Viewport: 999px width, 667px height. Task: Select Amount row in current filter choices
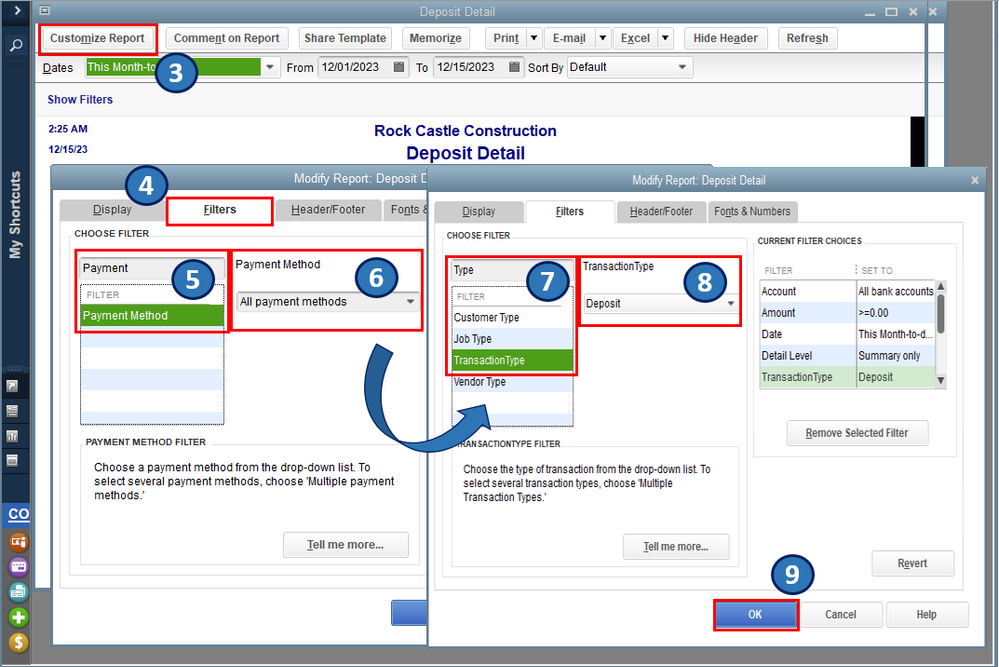pos(847,313)
